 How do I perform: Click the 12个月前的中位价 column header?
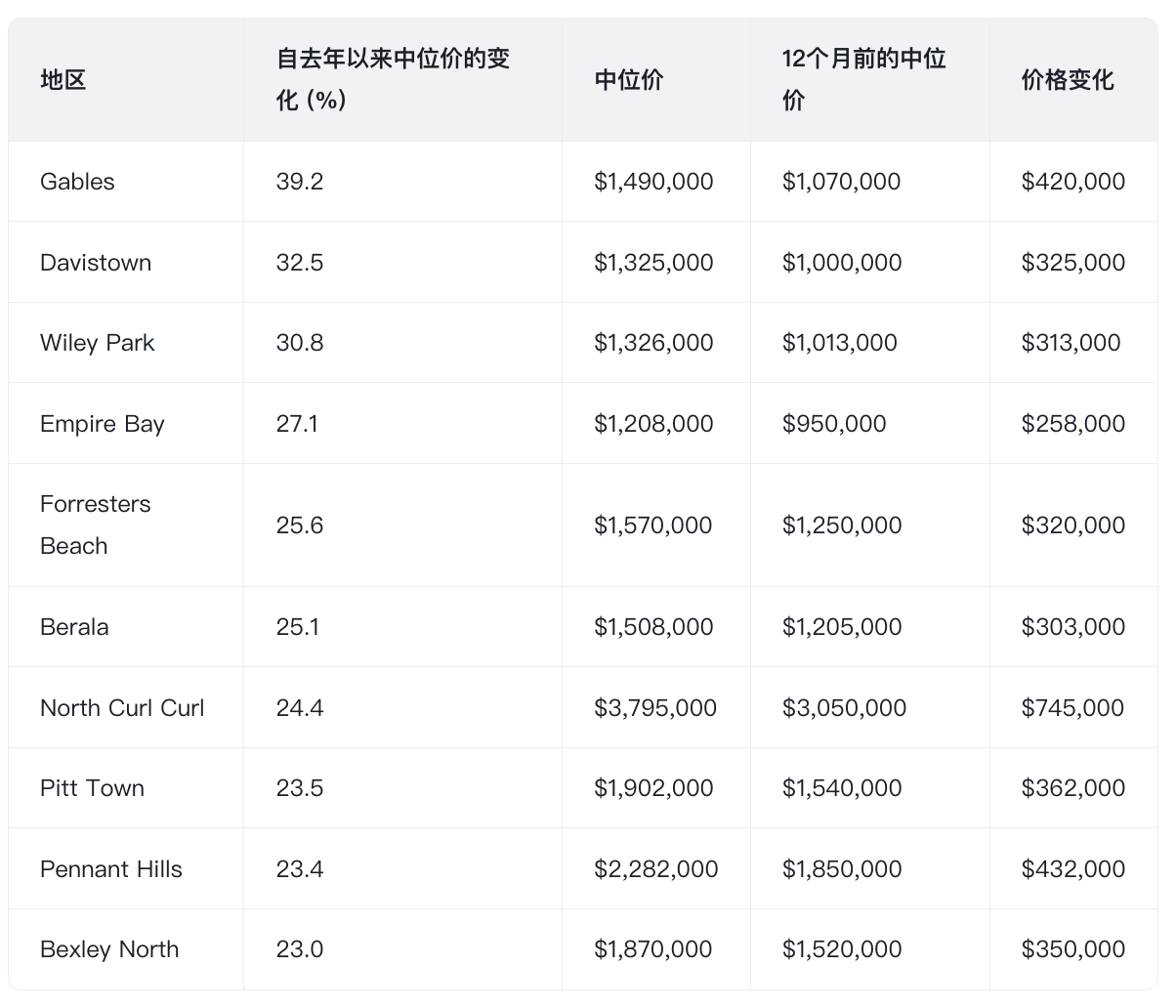click(863, 79)
